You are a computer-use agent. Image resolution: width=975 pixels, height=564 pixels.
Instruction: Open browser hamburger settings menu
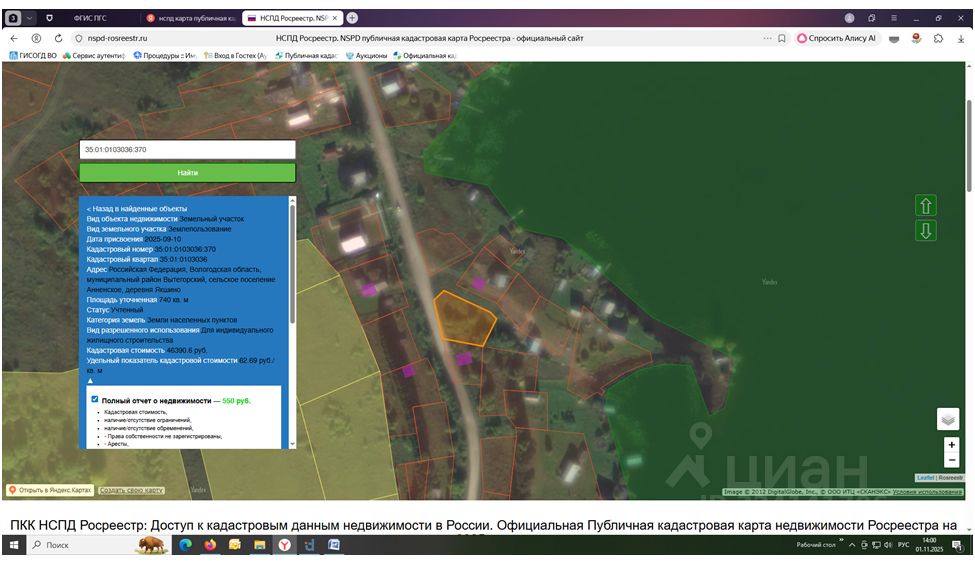[x=894, y=18]
